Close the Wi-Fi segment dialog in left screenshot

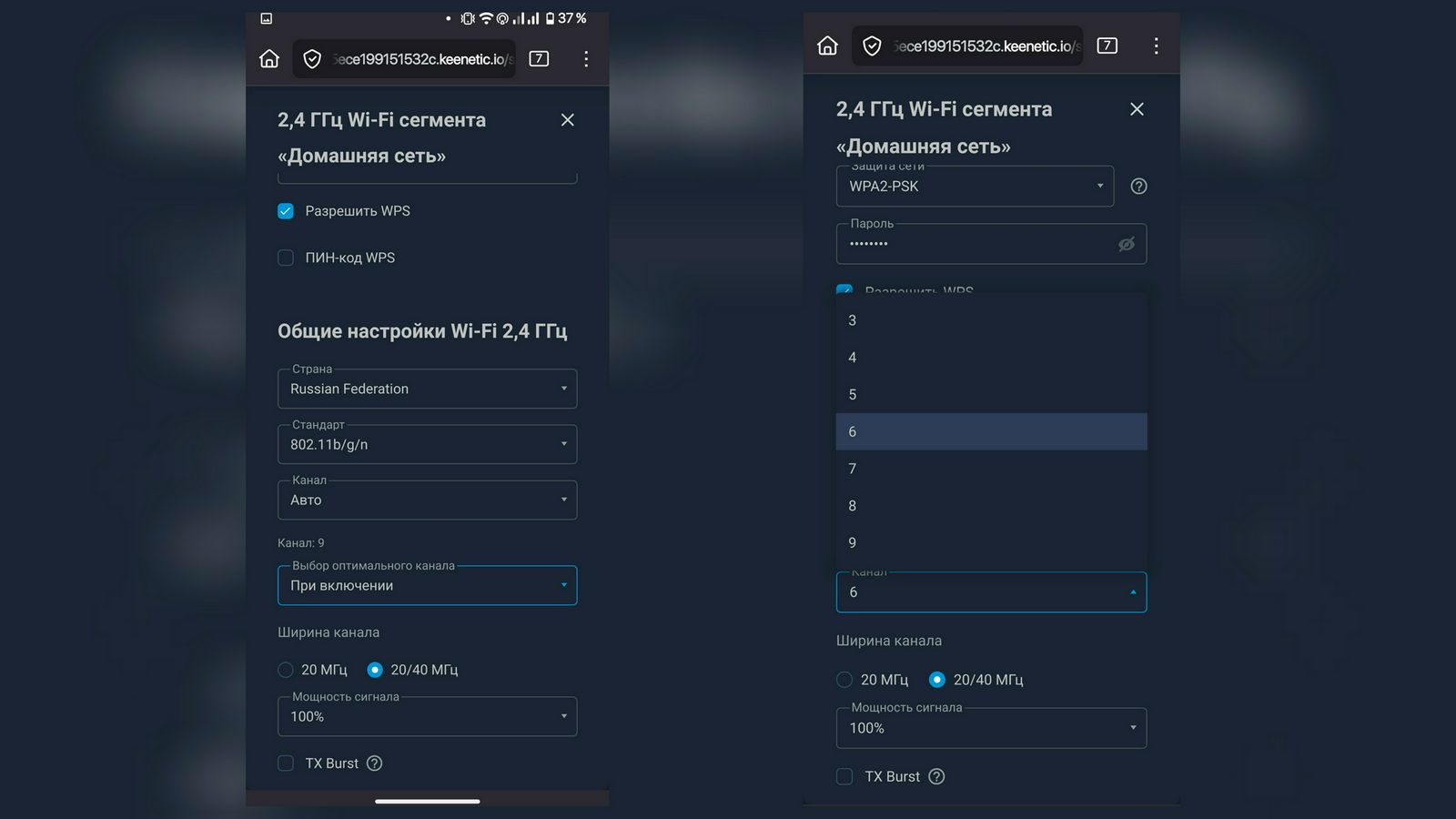pyautogui.click(x=568, y=120)
